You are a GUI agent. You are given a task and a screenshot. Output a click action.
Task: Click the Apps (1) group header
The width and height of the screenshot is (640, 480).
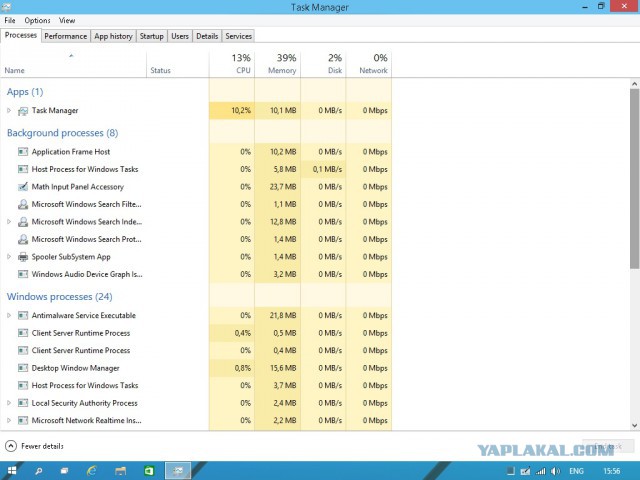coord(25,92)
